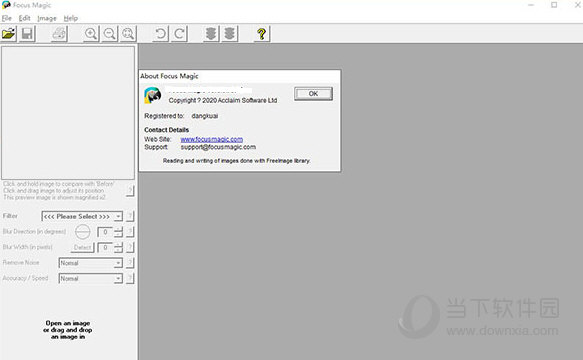Click the yellow question mark Help icon

click(262, 34)
